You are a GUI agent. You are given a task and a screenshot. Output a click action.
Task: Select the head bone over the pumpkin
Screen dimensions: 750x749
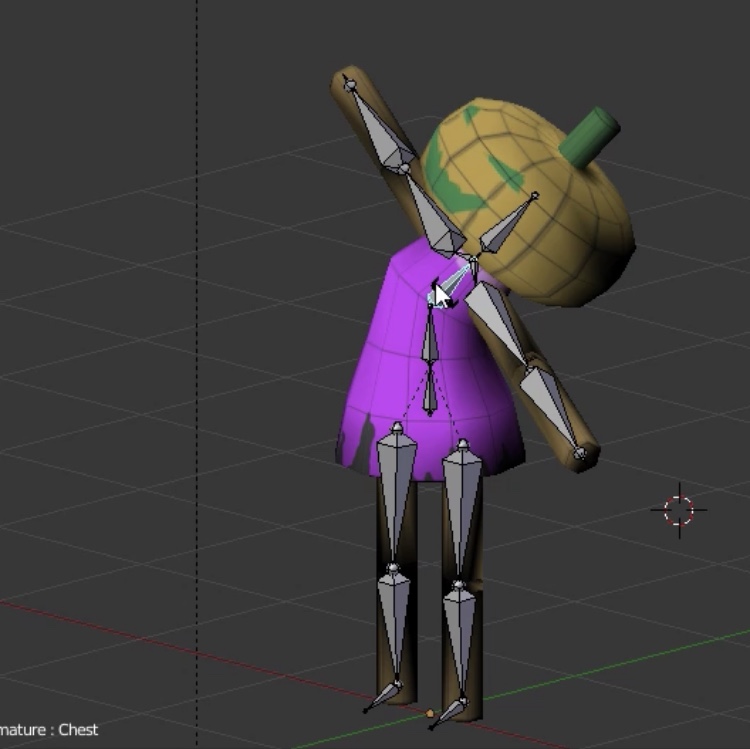pyautogui.click(x=506, y=226)
